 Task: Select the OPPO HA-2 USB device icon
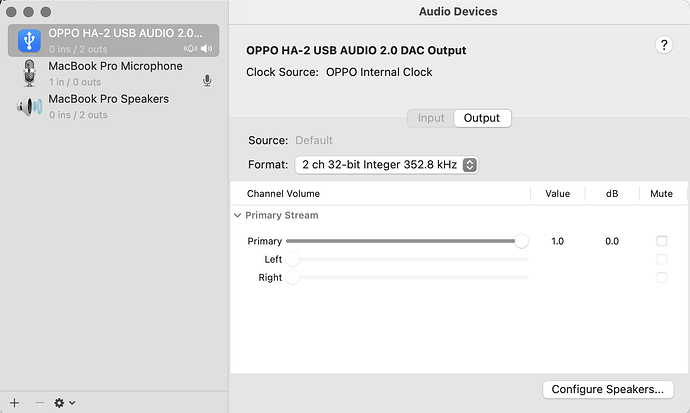click(x=29, y=40)
